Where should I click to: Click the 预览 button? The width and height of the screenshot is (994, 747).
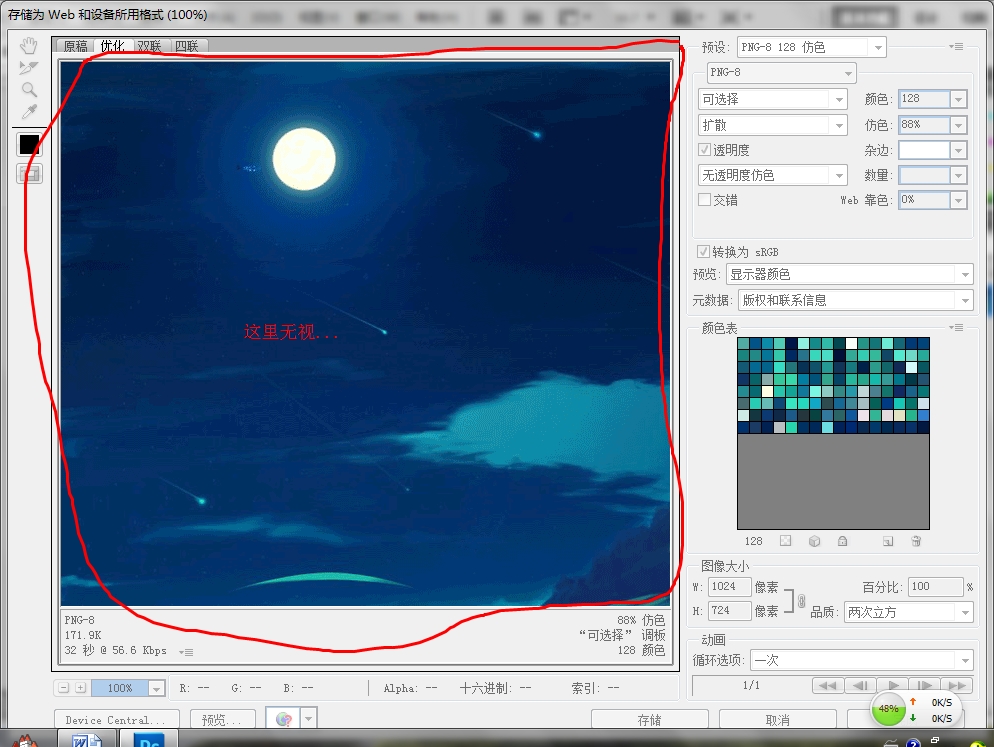[x=223, y=719]
